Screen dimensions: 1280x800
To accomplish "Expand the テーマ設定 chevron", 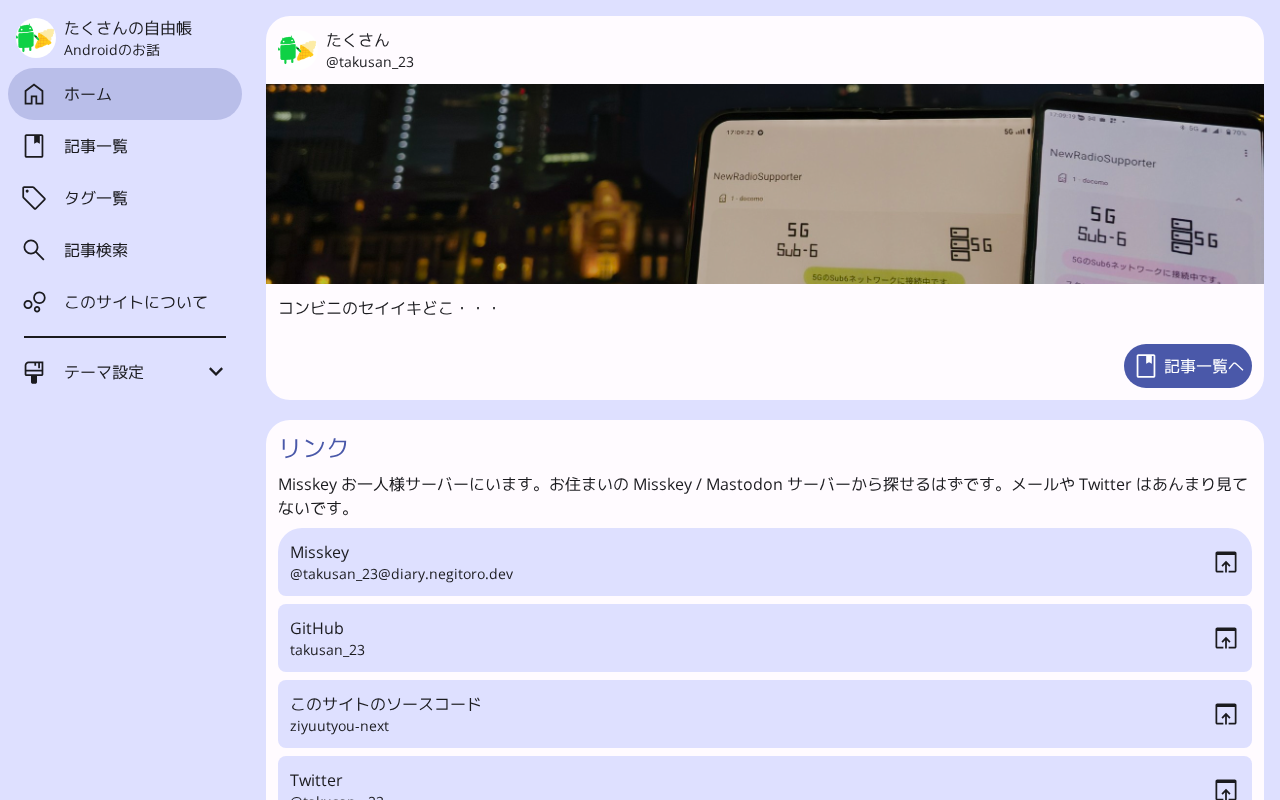I will click(x=216, y=372).
